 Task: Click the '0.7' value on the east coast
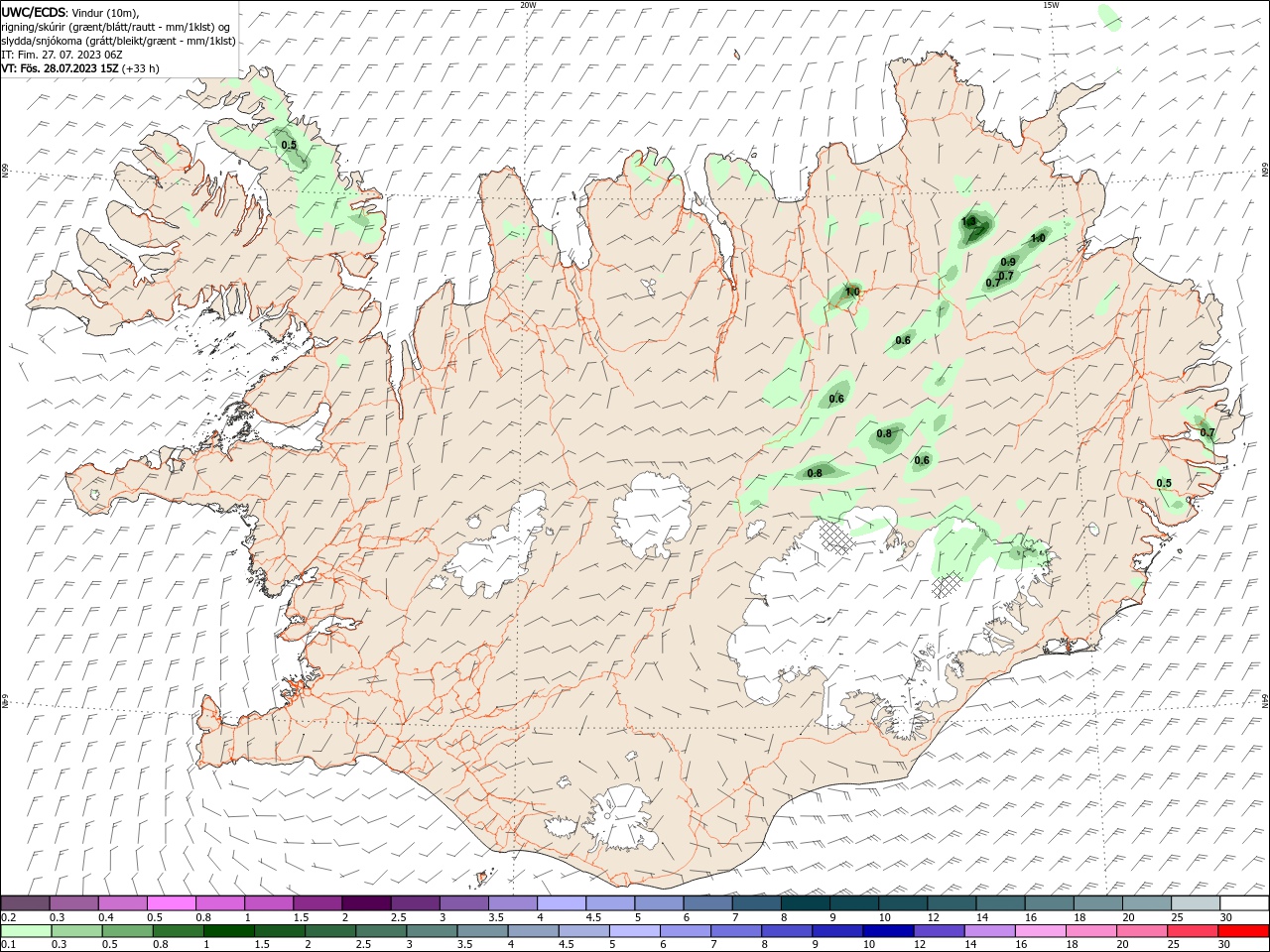coord(1206,433)
